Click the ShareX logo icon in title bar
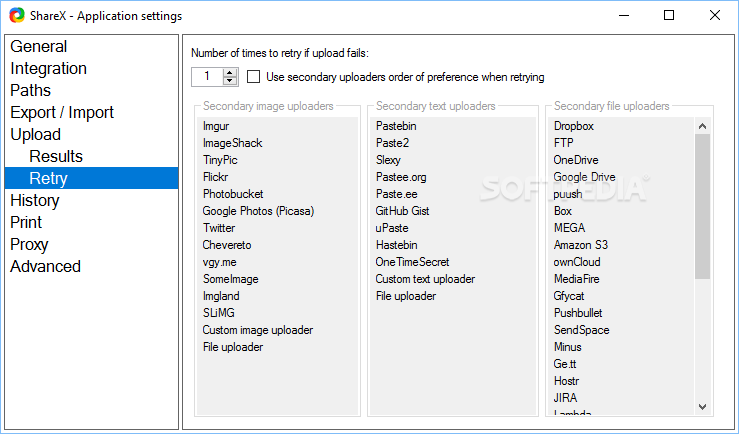The width and height of the screenshot is (739, 434). click(x=16, y=16)
